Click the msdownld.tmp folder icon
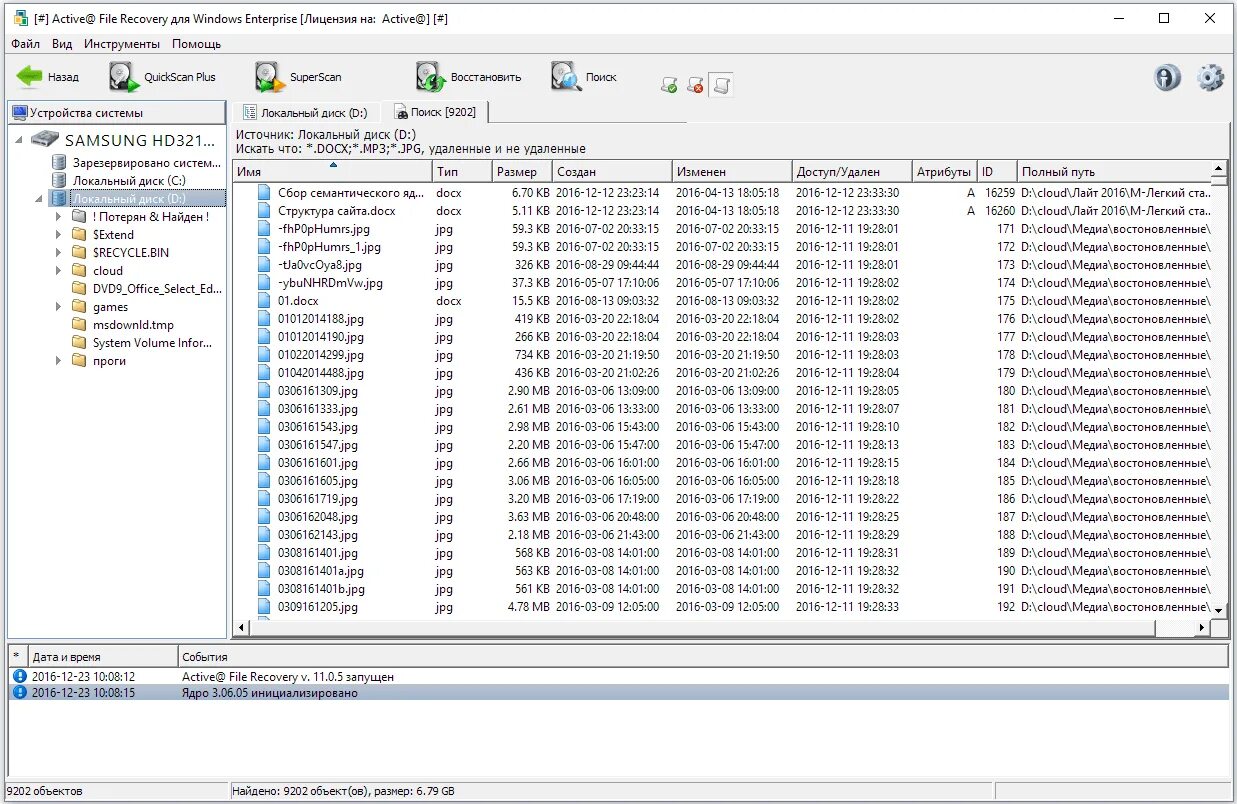The width and height of the screenshot is (1237, 804). tap(79, 325)
